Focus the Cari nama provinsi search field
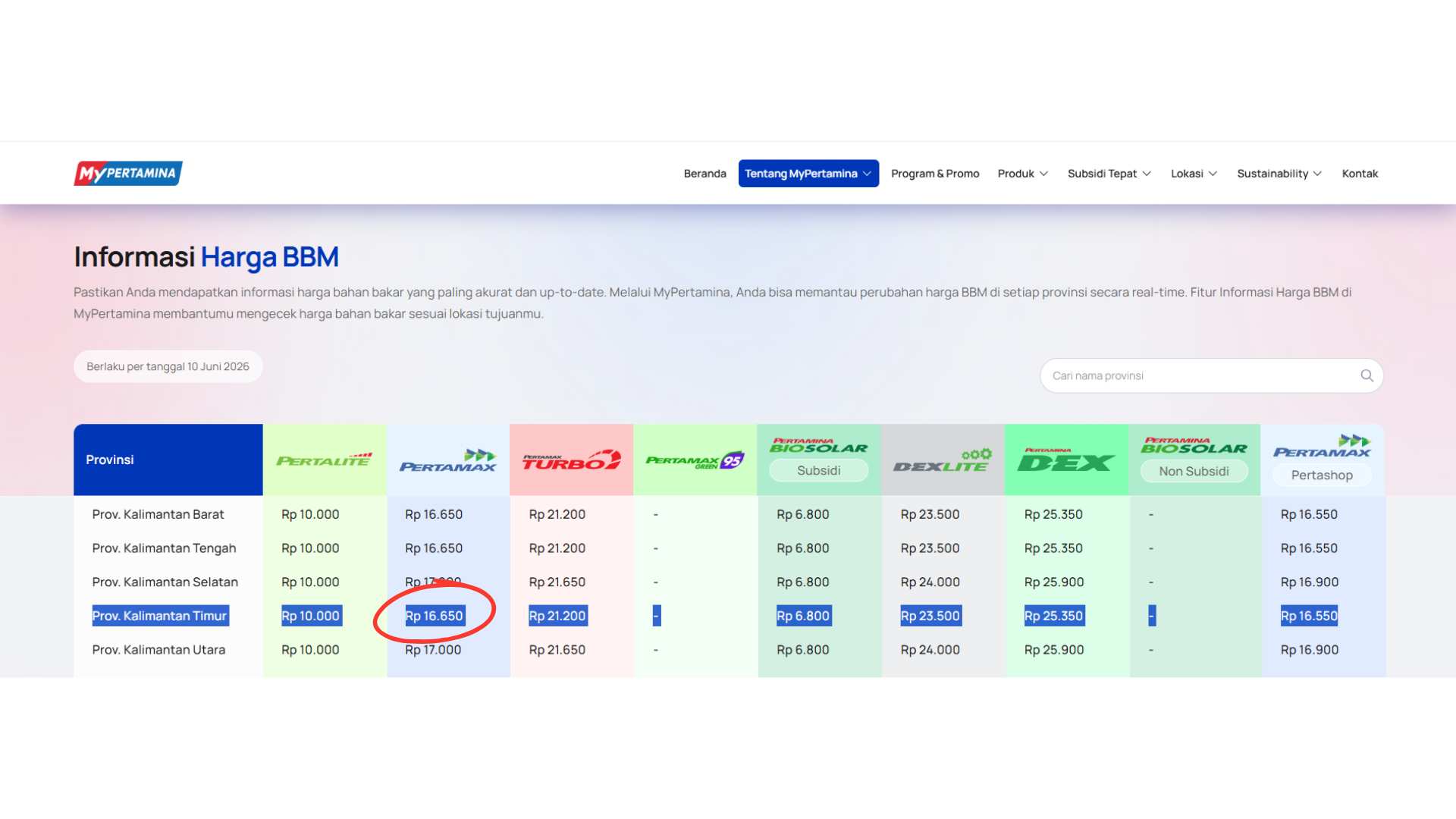Screen dimensions: 1456x819 click(1212, 375)
